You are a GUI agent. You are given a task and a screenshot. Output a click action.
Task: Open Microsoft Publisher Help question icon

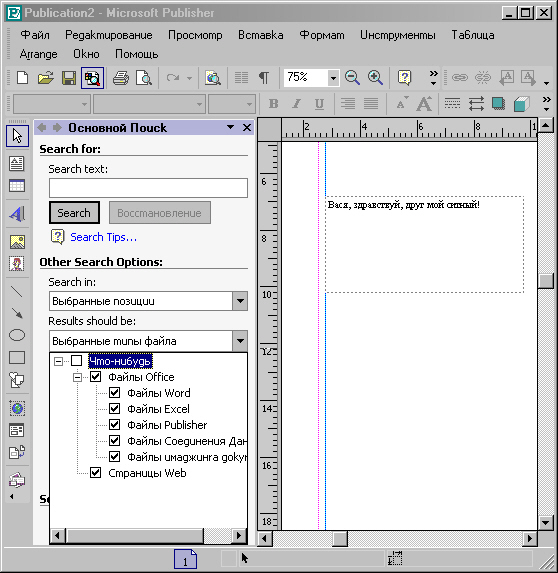(x=405, y=78)
